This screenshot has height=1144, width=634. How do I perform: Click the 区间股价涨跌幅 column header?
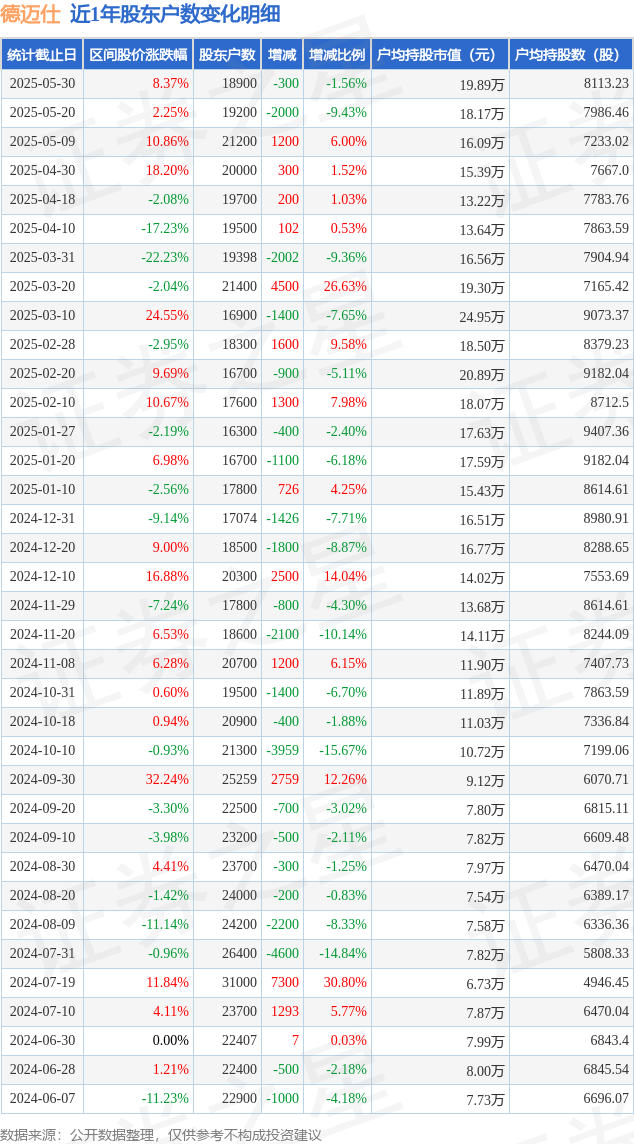138,54
